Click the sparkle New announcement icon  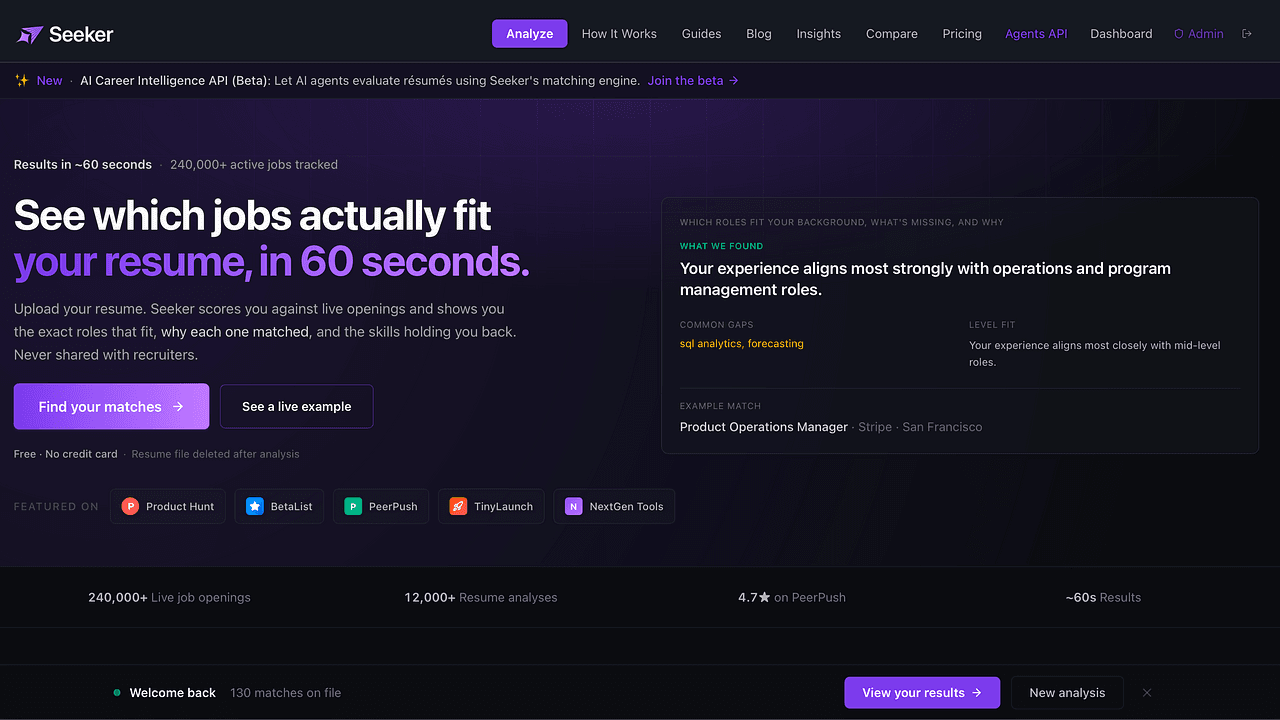(x=22, y=81)
